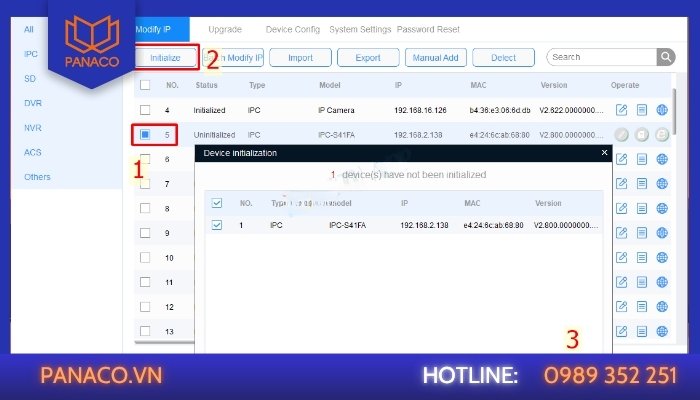700x400 pixels.
Task: Open the web globe icon for row 7
Action: click(662, 184)
